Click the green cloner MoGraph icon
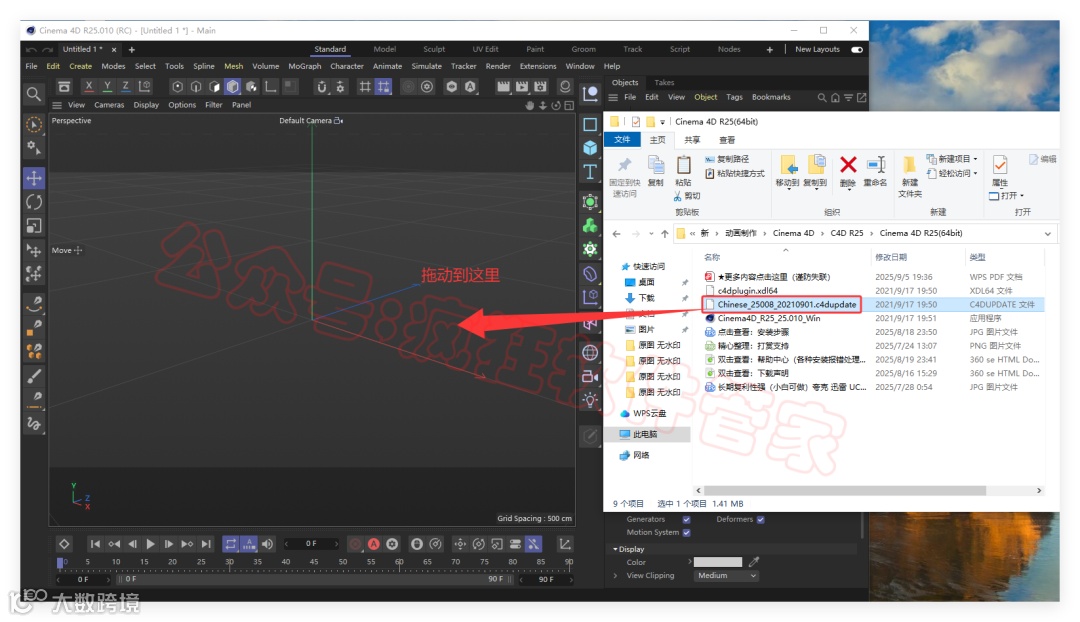This screenshot has width=1080, height=622. click(x=590, y=225)
